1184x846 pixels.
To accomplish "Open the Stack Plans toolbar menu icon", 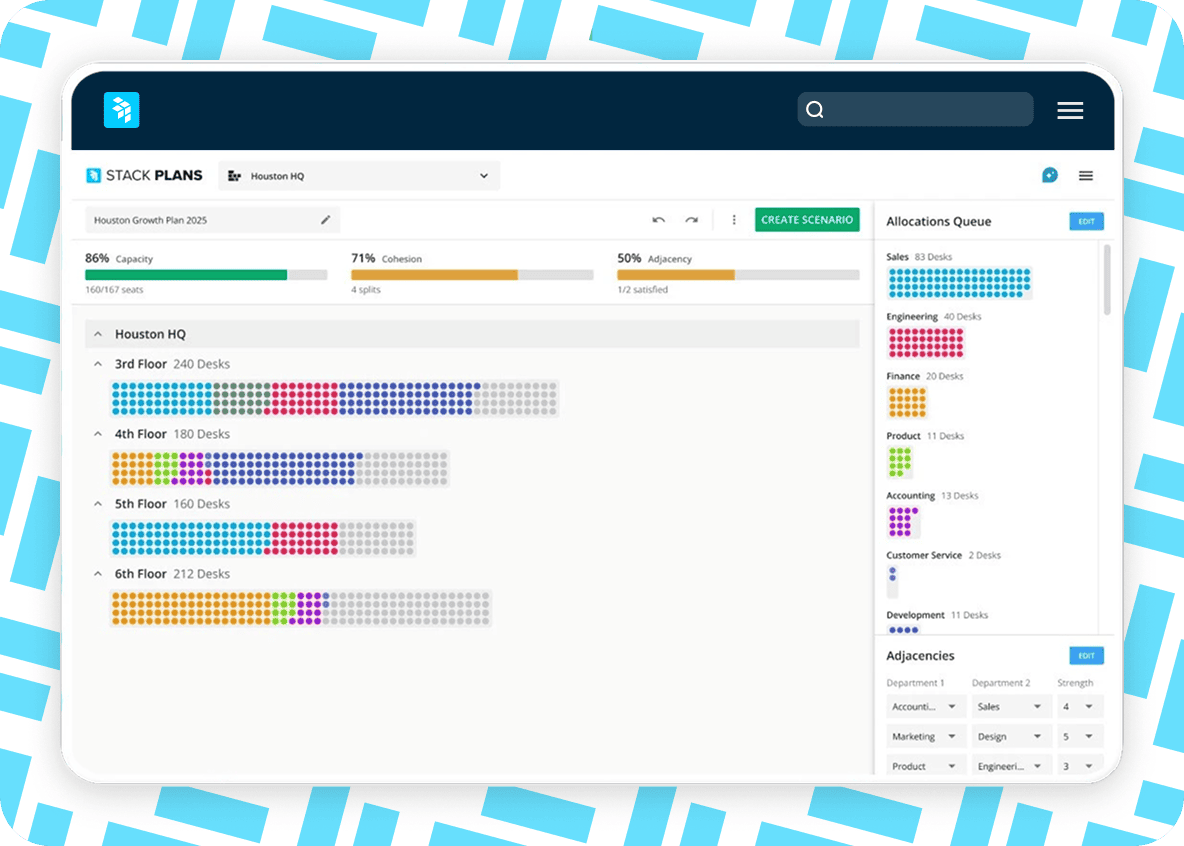I will click(x=1085, y=176).
